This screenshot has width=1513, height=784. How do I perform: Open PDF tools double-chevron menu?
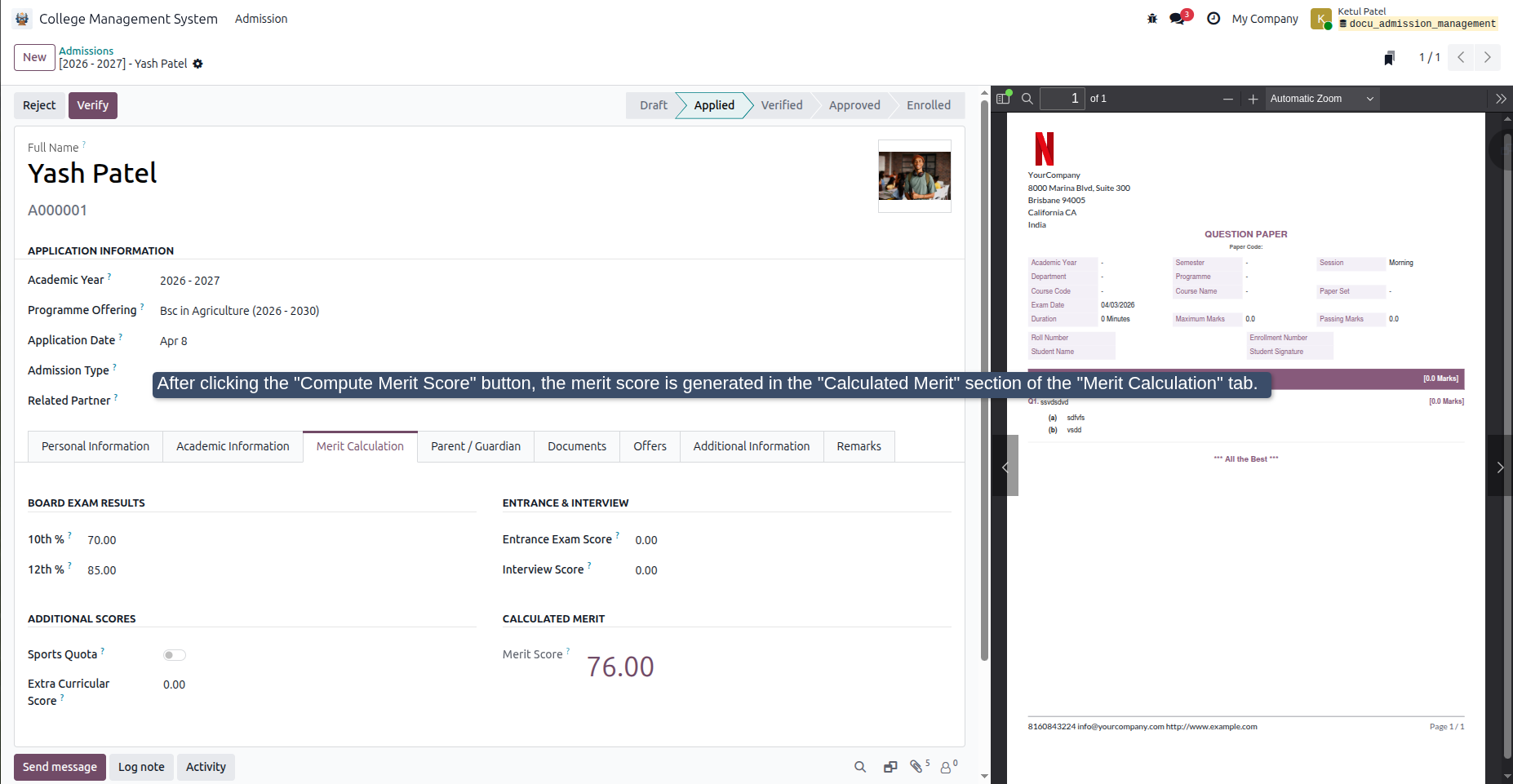[x=1500, y=99]
